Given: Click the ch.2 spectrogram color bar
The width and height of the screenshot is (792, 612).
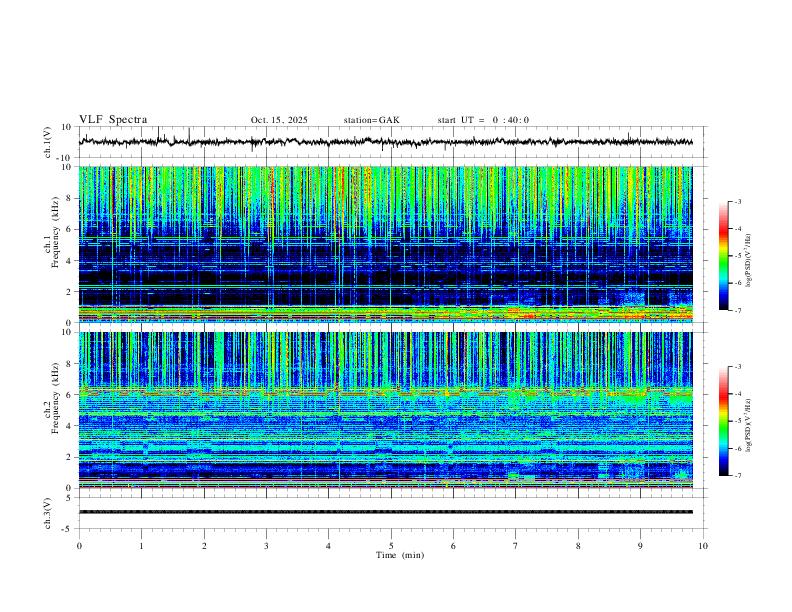Looking at the screenshot, I should tap(723, 421).
